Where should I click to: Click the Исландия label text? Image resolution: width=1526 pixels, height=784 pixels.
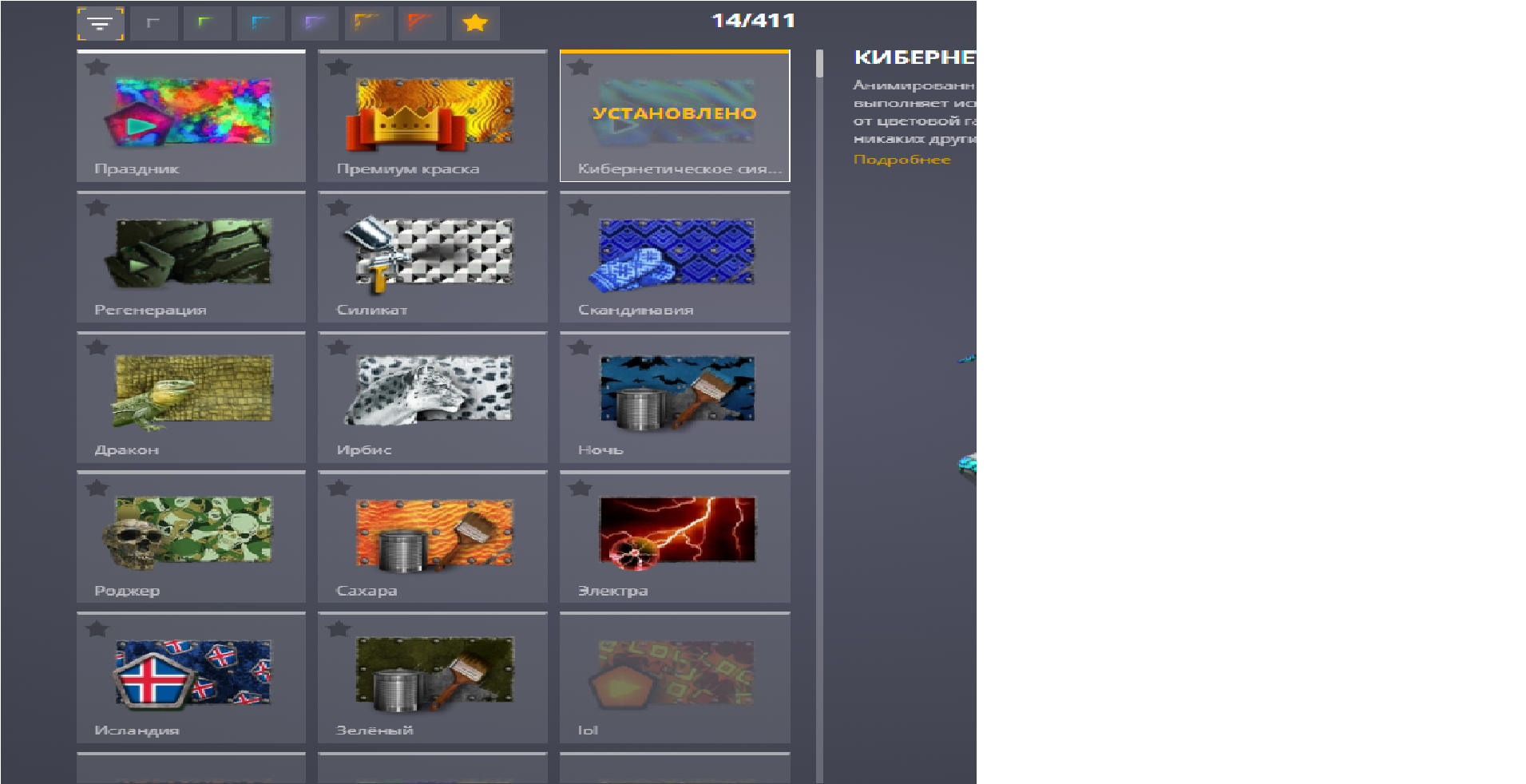137,731
